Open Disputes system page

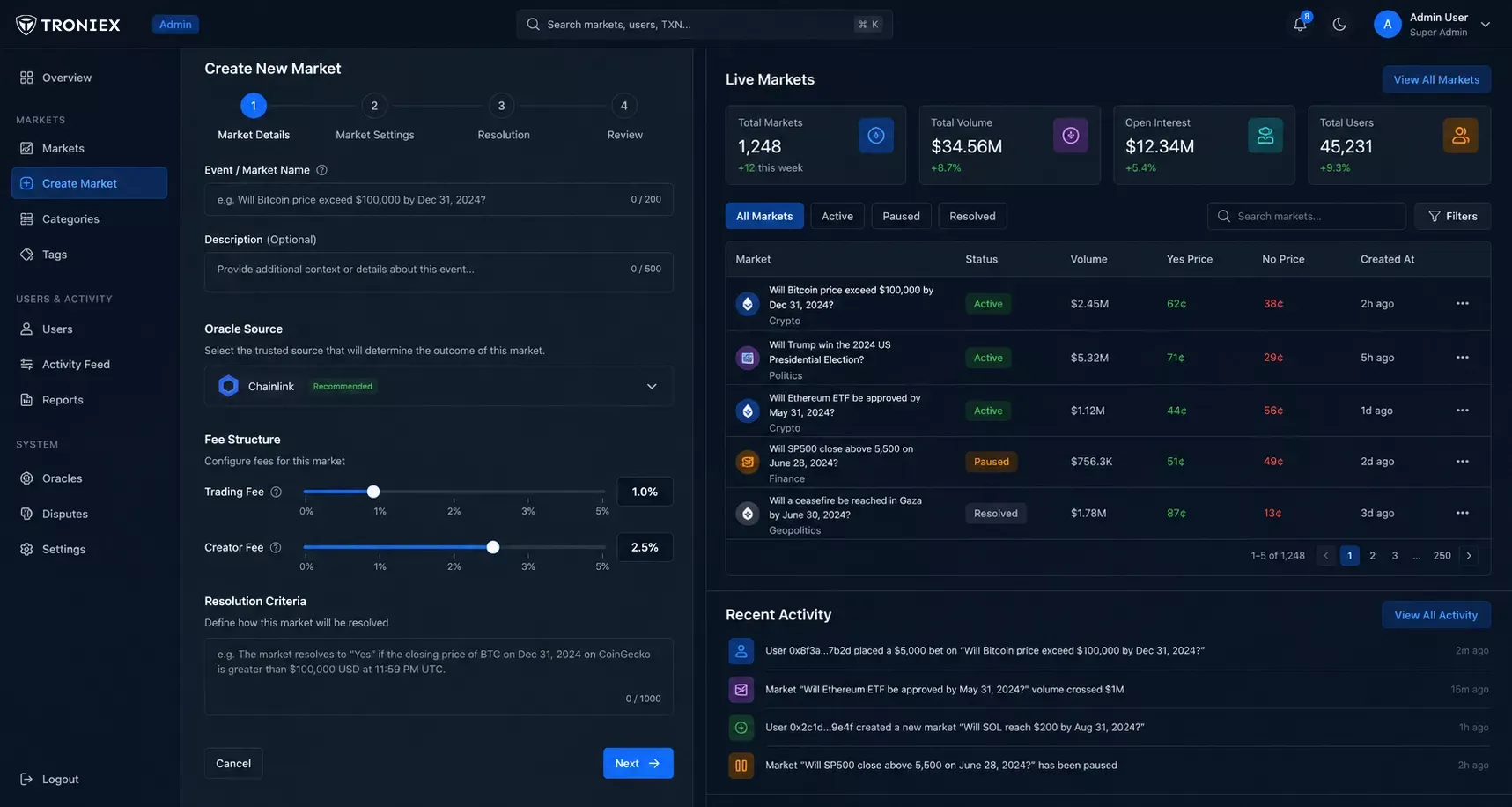(x=89, y=514)
